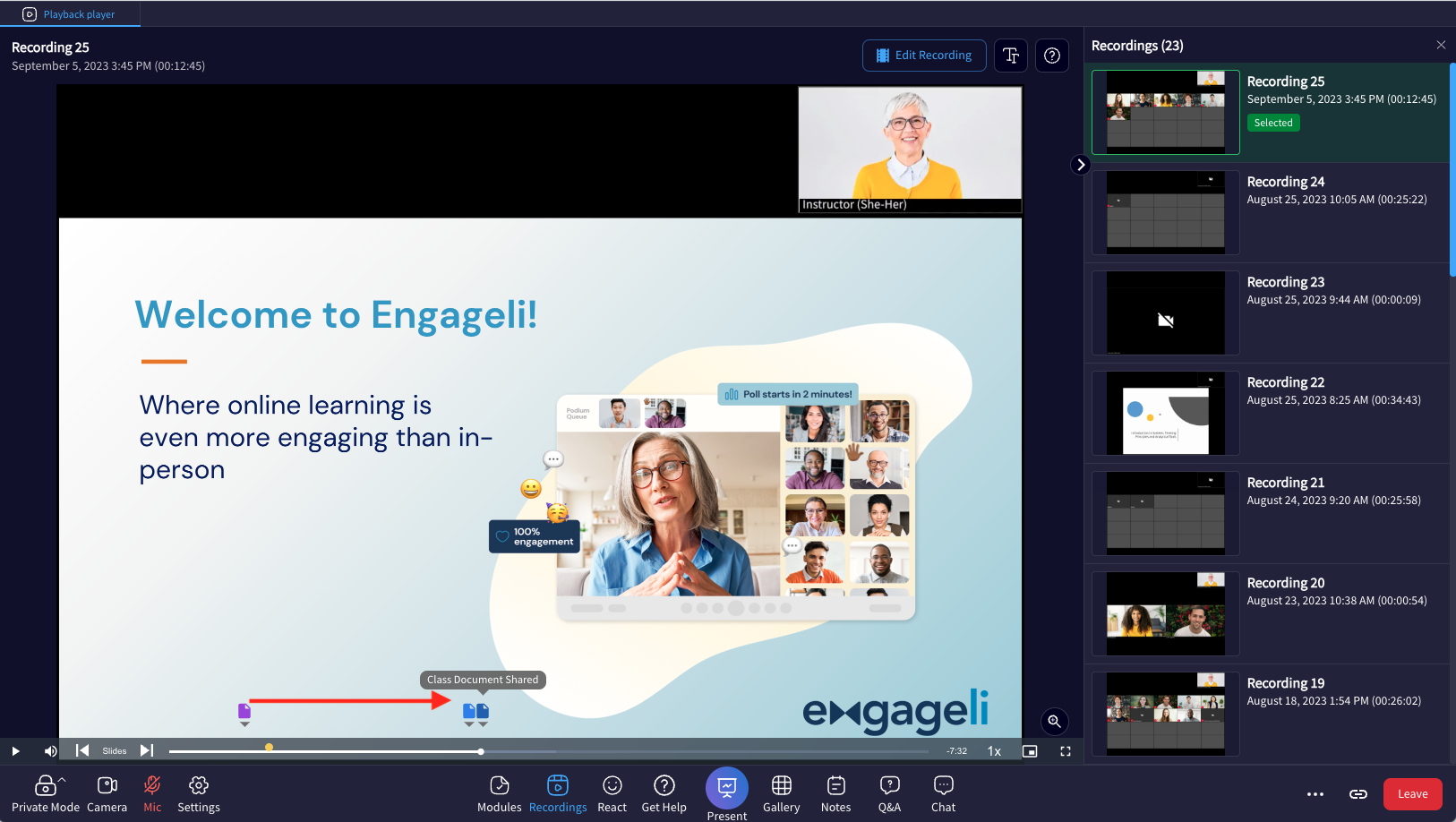Click the selected Recording 25 thumbnail
Viewport: 1456px width, 822px height.
point(1166,112)
